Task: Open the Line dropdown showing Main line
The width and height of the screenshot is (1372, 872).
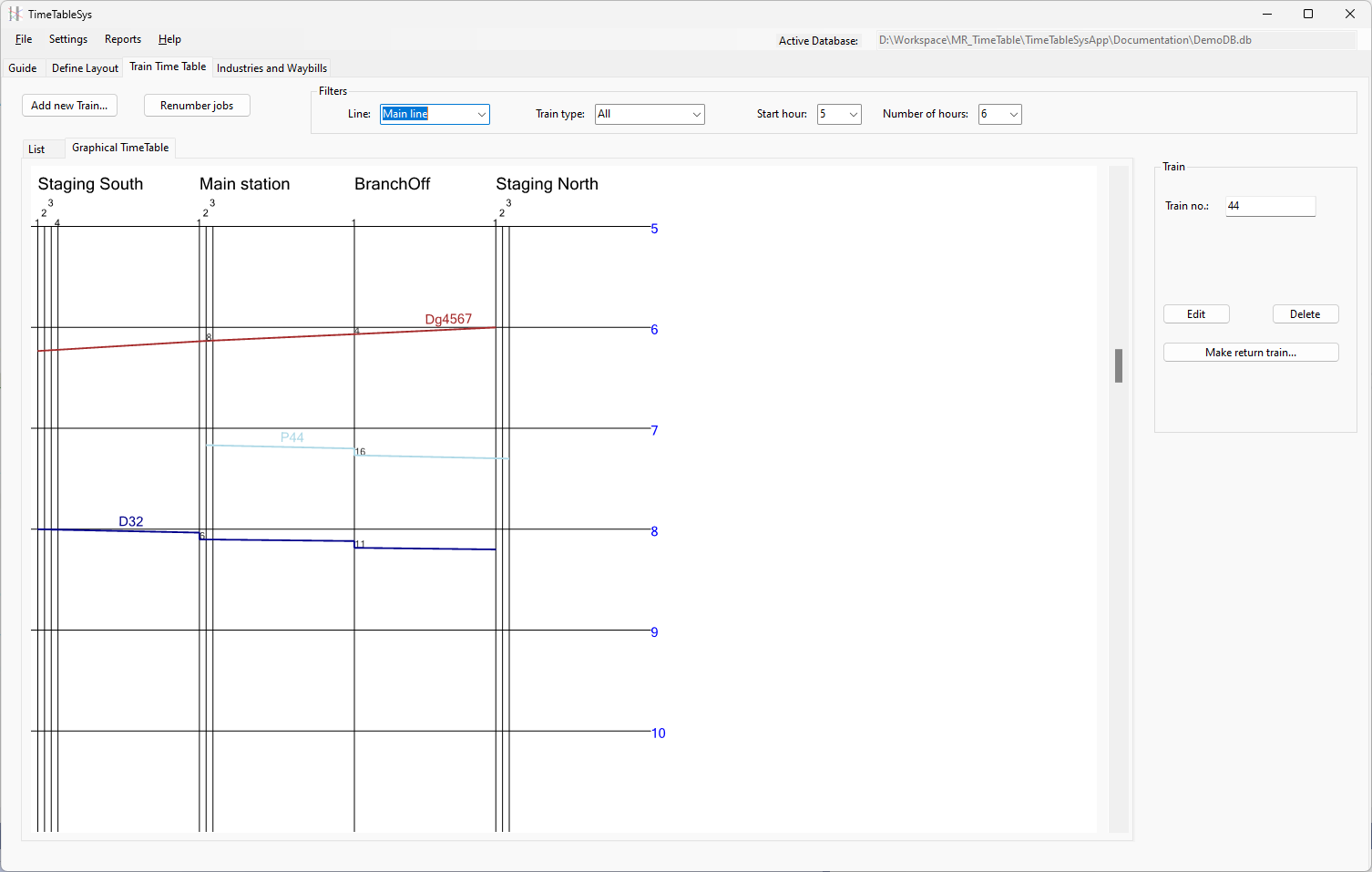Action: 435,114
